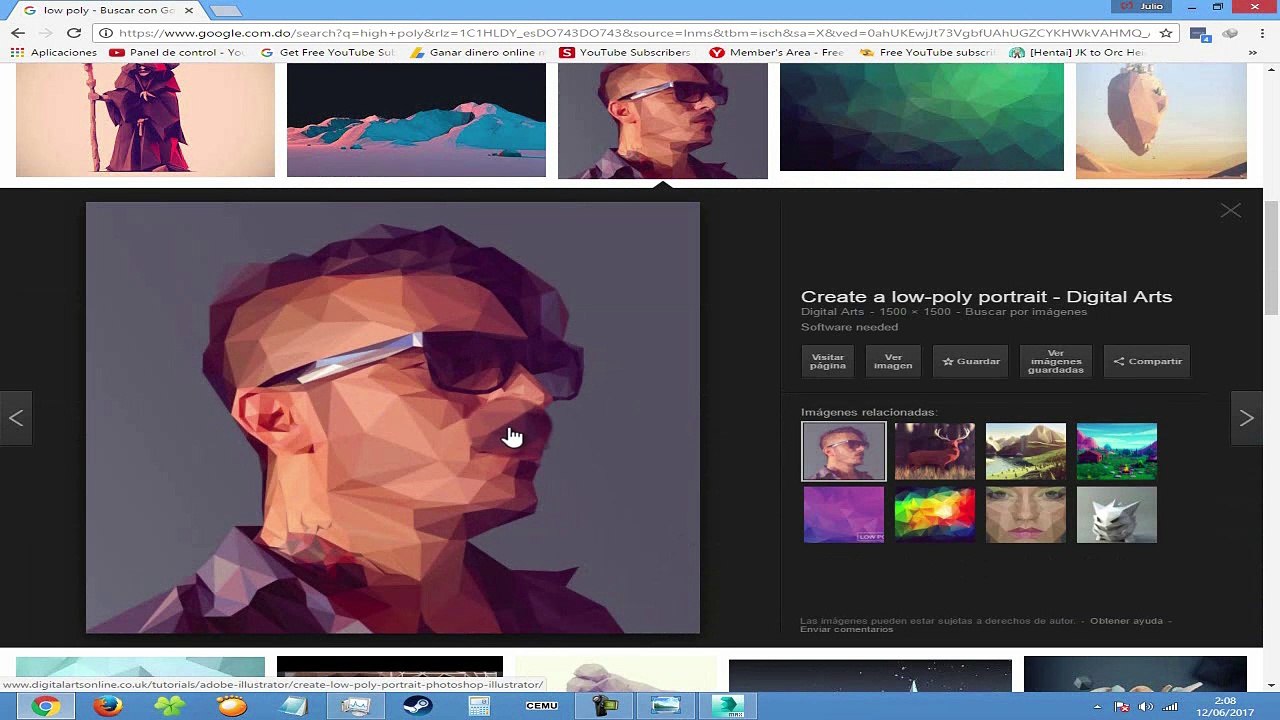The image size is (1280, 720).
Task: Open Ver imágenes guardadas
Action: click(x=1056, y=362)
